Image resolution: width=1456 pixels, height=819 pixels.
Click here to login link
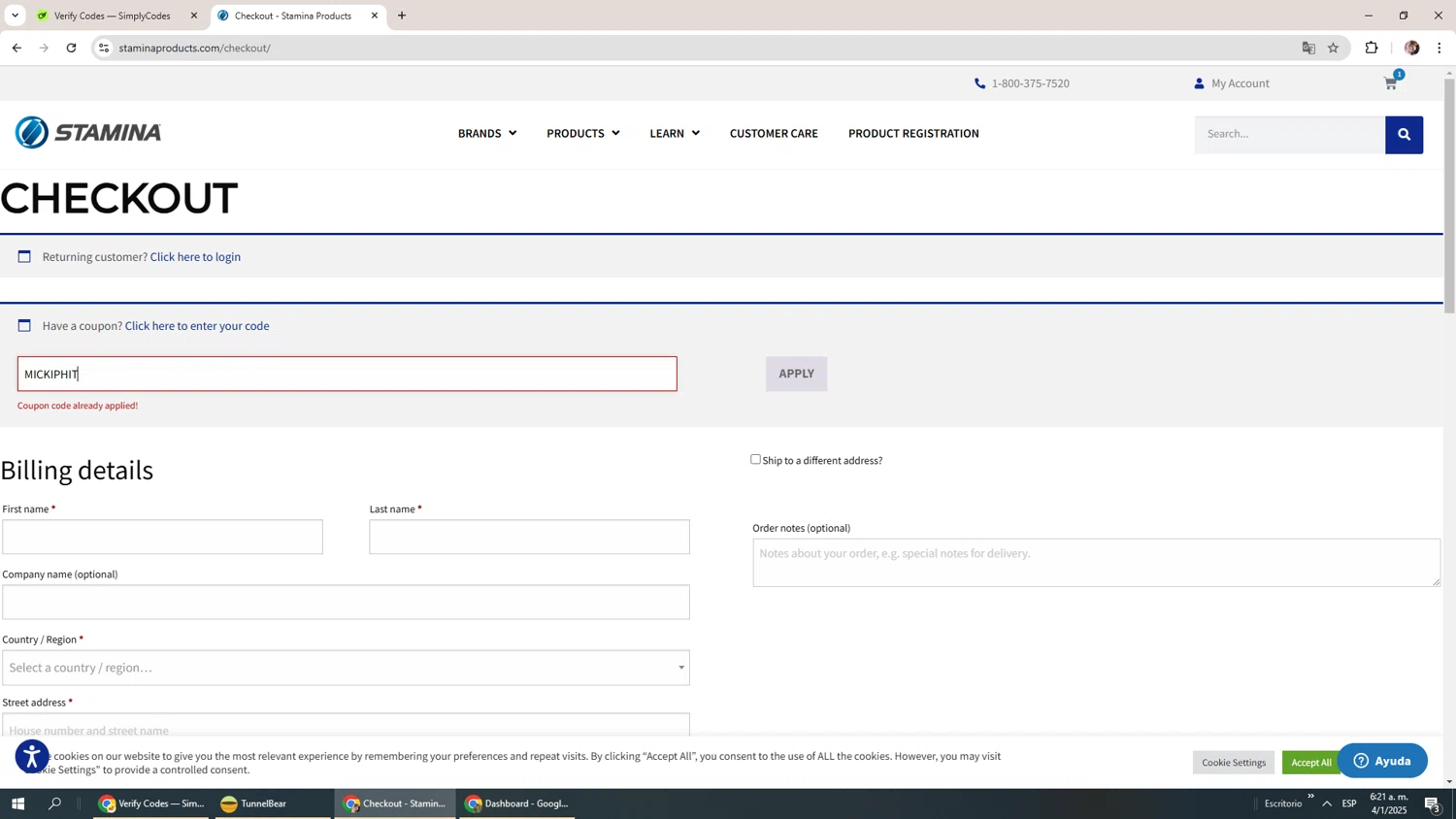[x=195, y=257]
